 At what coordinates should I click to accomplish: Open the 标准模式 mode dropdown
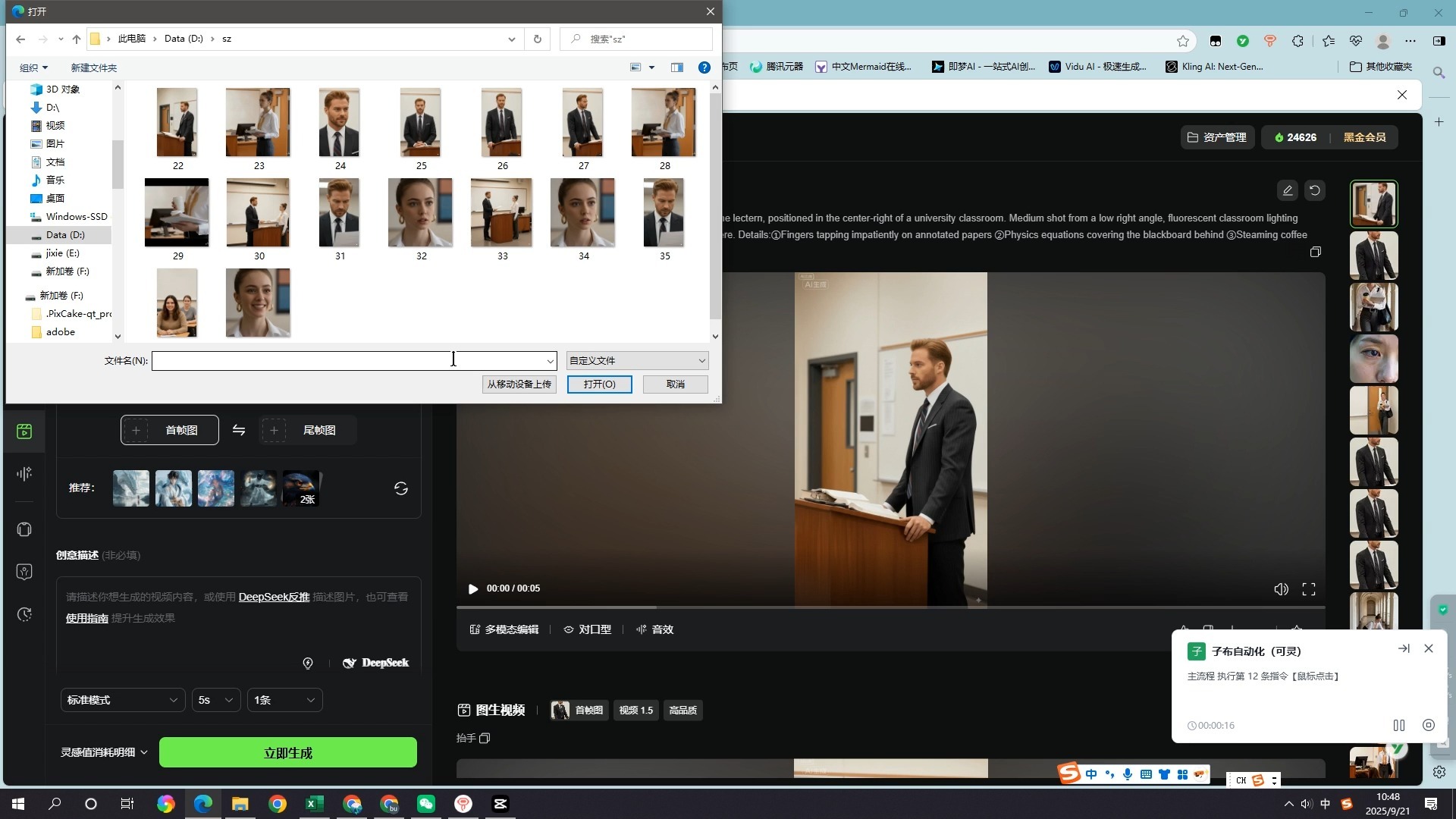(x=122, y=700)
